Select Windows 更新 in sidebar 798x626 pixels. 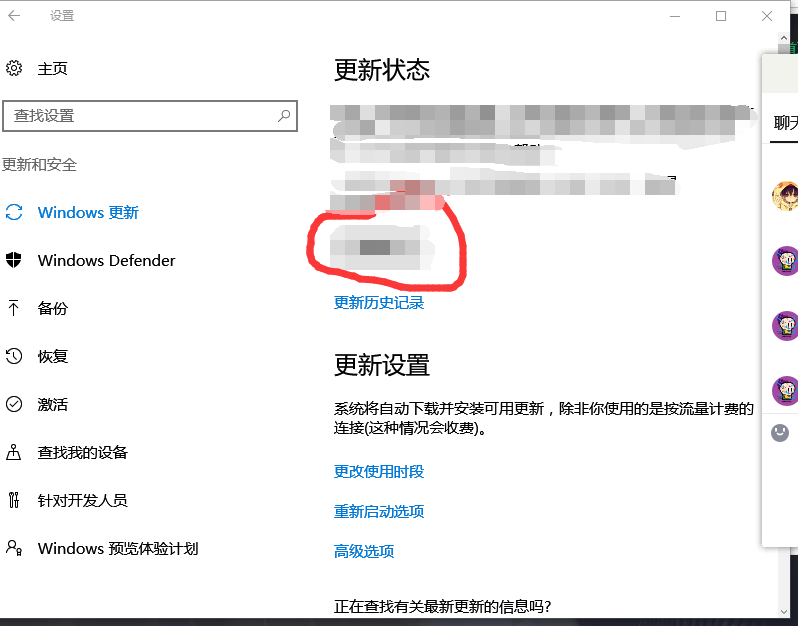(88, 212)
